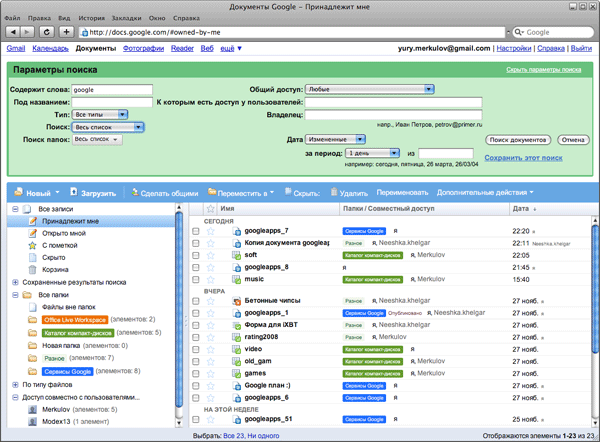Open the Gmail link in top navigation

(16, 48)
